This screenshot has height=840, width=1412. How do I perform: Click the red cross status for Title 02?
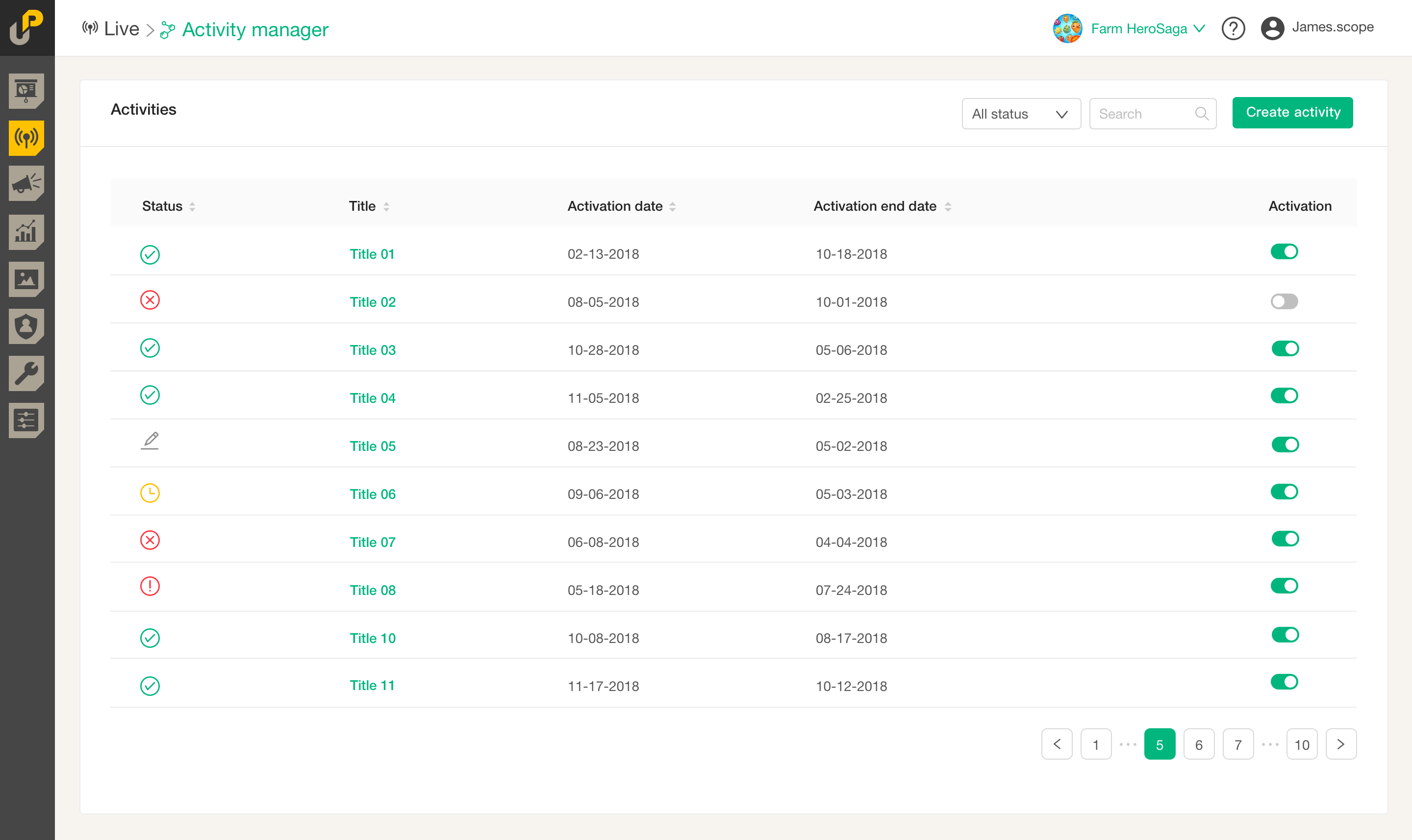tap(150, 300)
